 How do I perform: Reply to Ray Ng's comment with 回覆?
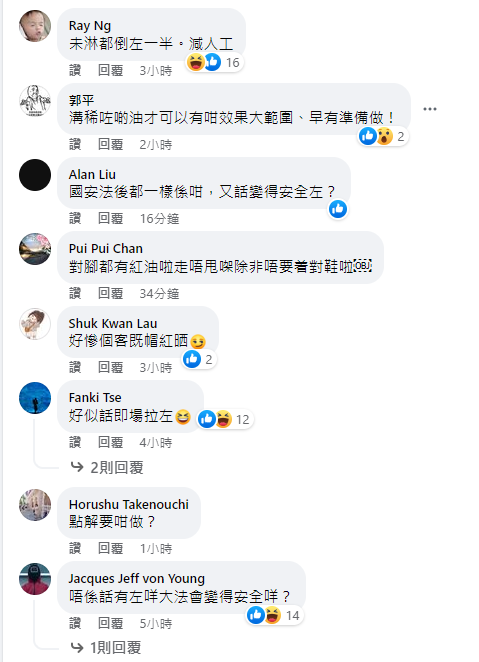111,70
